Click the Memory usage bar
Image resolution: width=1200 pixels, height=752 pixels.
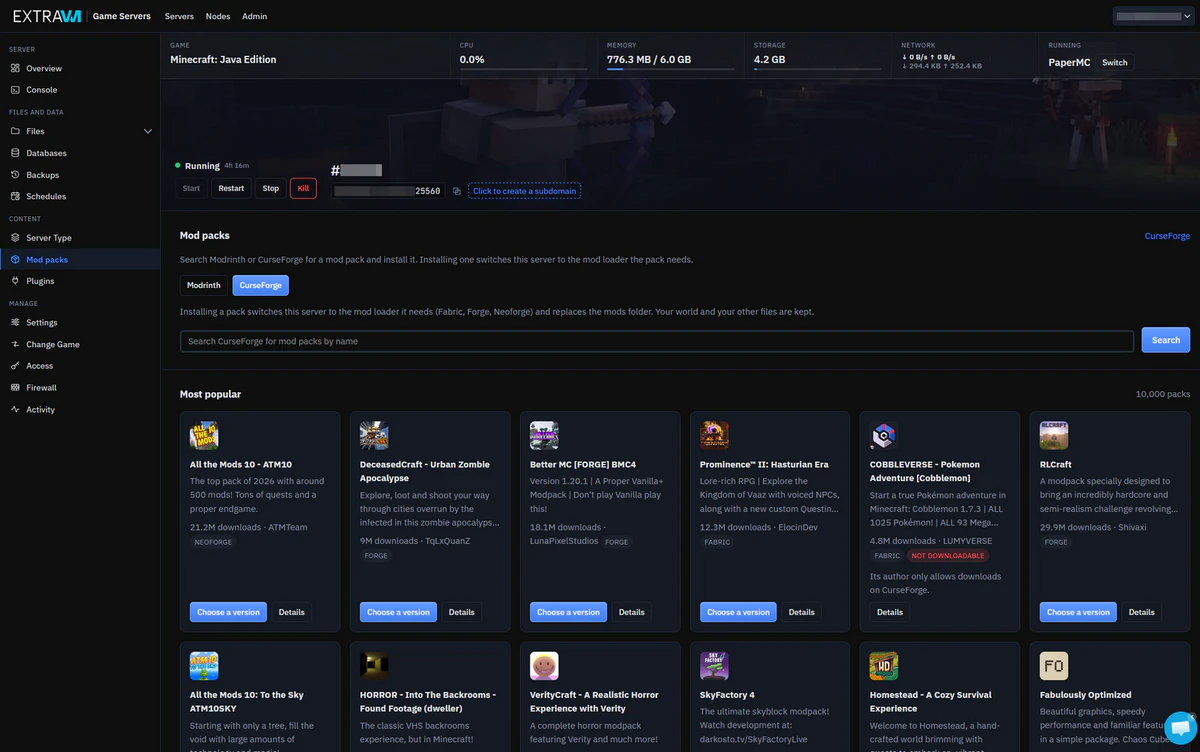tap(670, 70)
